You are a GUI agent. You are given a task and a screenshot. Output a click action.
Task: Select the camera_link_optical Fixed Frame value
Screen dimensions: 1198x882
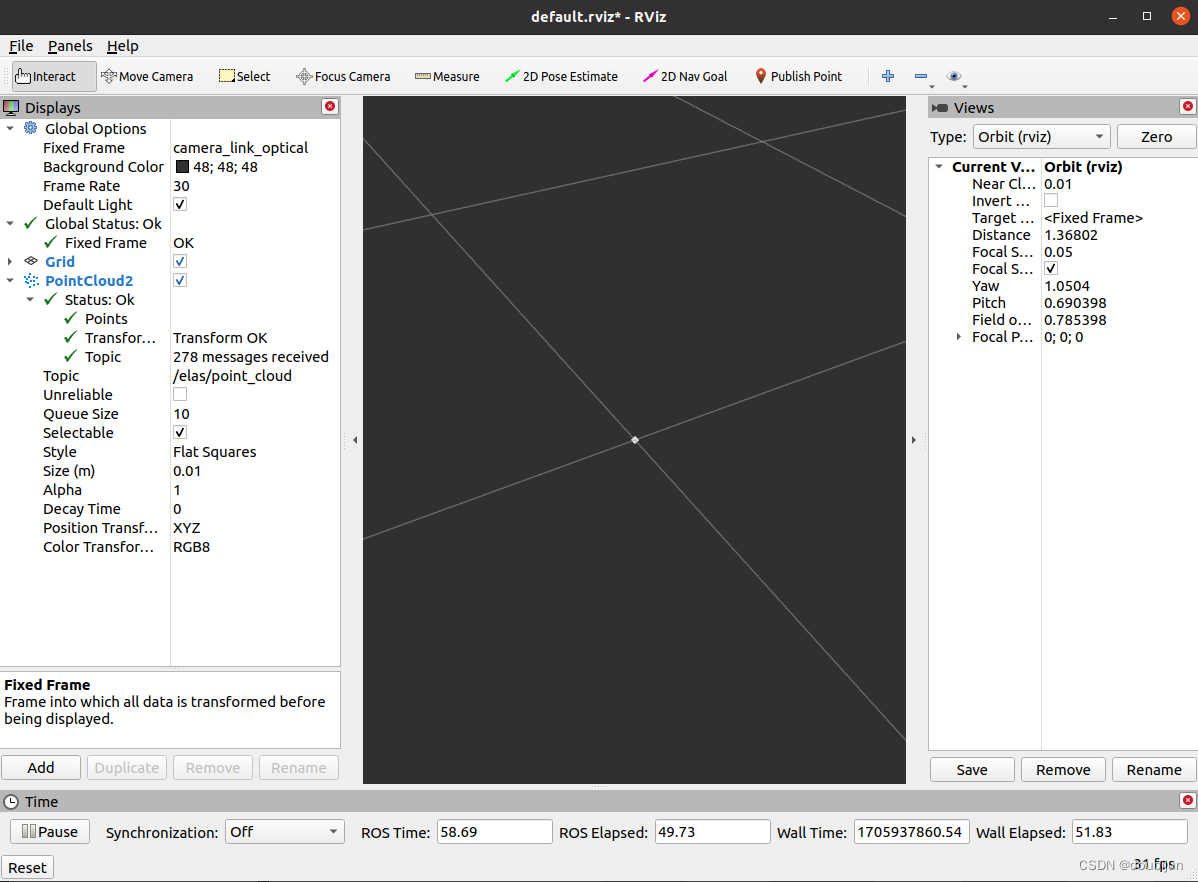(241, 148)
